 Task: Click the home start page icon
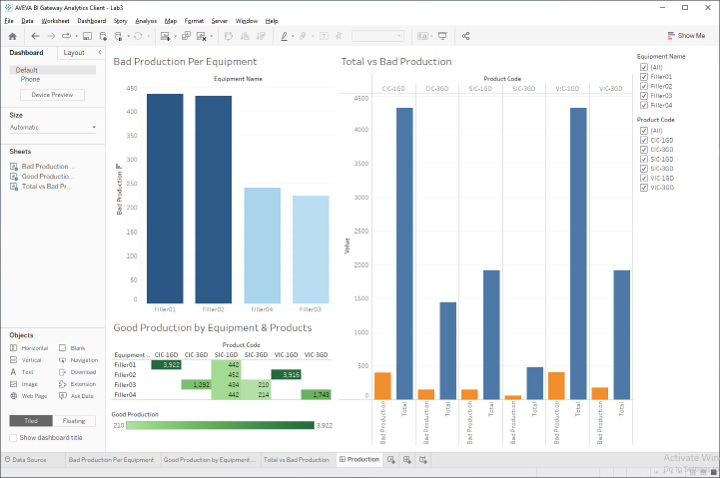coord(12,36)
